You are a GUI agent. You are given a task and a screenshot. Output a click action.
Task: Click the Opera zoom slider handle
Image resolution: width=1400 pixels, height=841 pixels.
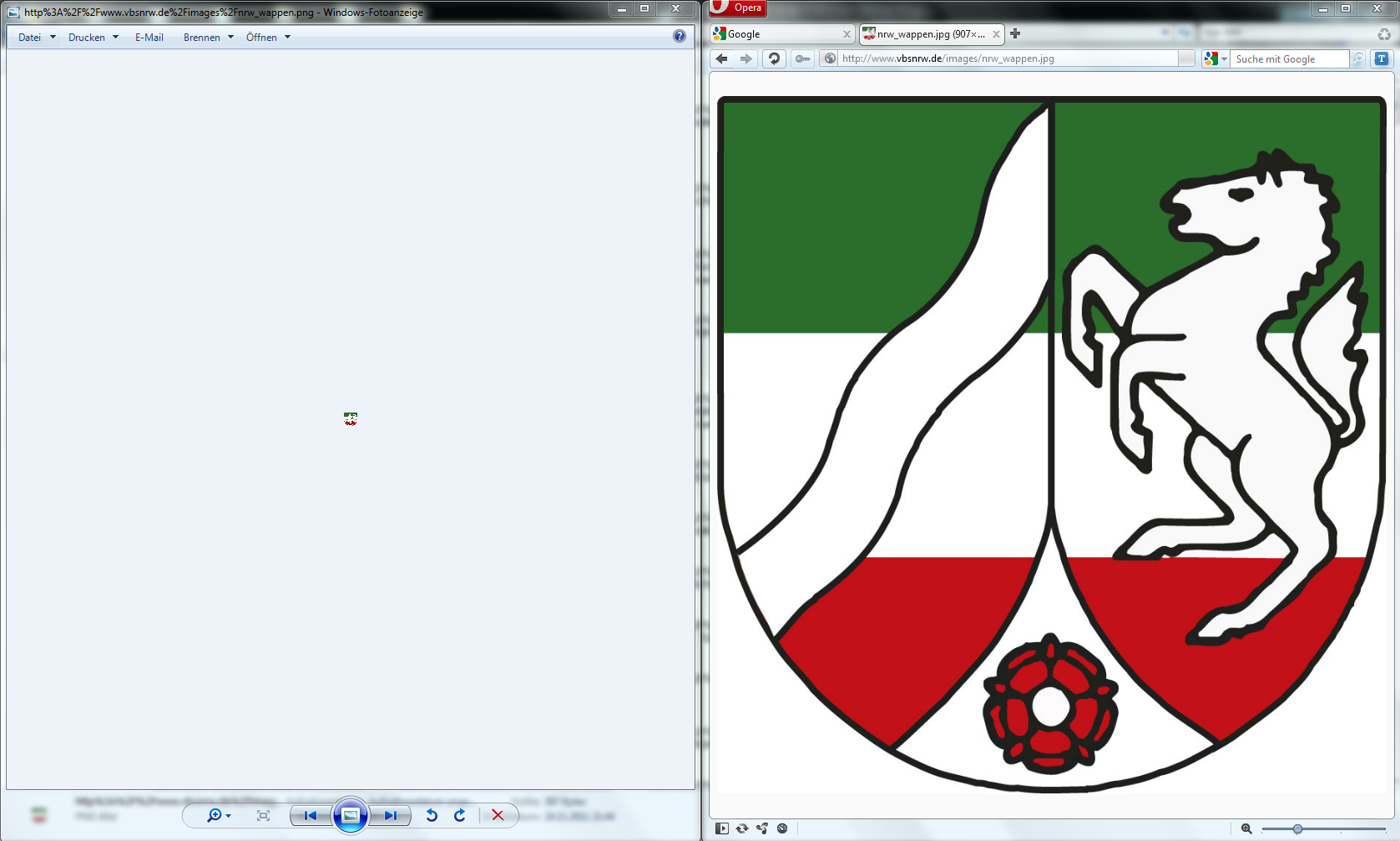point(1297,828)
